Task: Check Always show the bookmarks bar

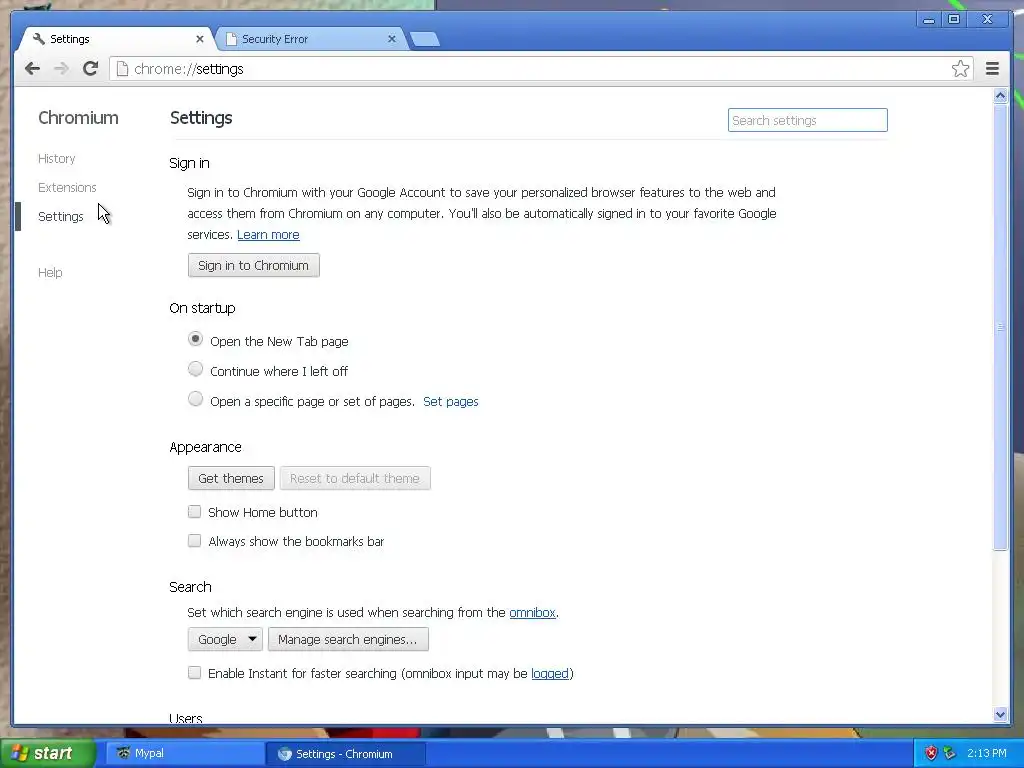Action: [195, 540]
